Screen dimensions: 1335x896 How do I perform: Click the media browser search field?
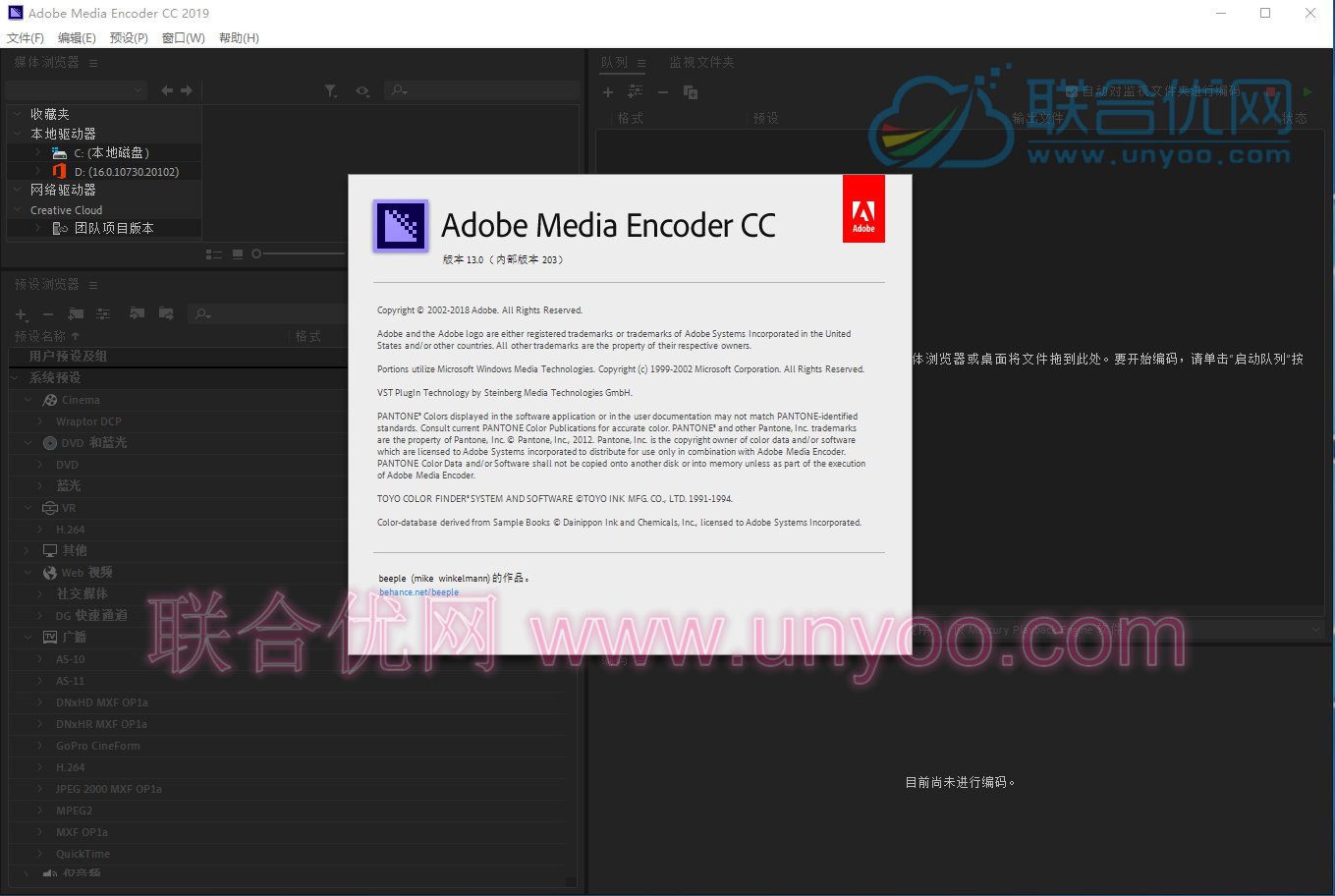(481, 90)
